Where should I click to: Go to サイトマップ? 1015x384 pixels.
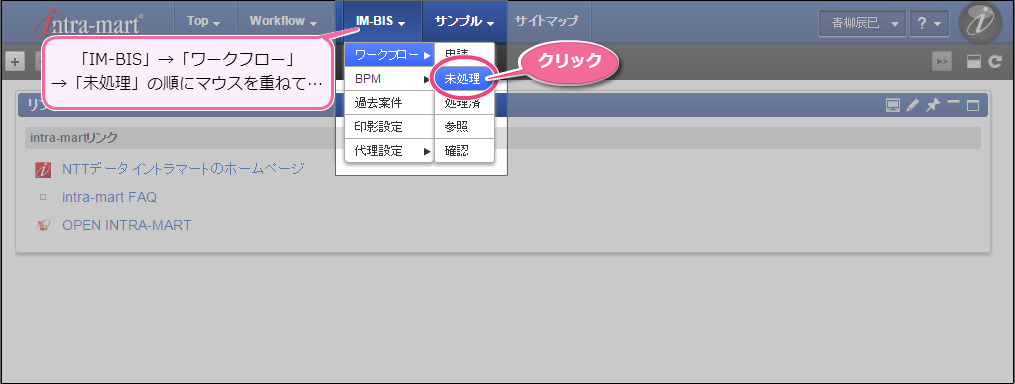point(546,21)
